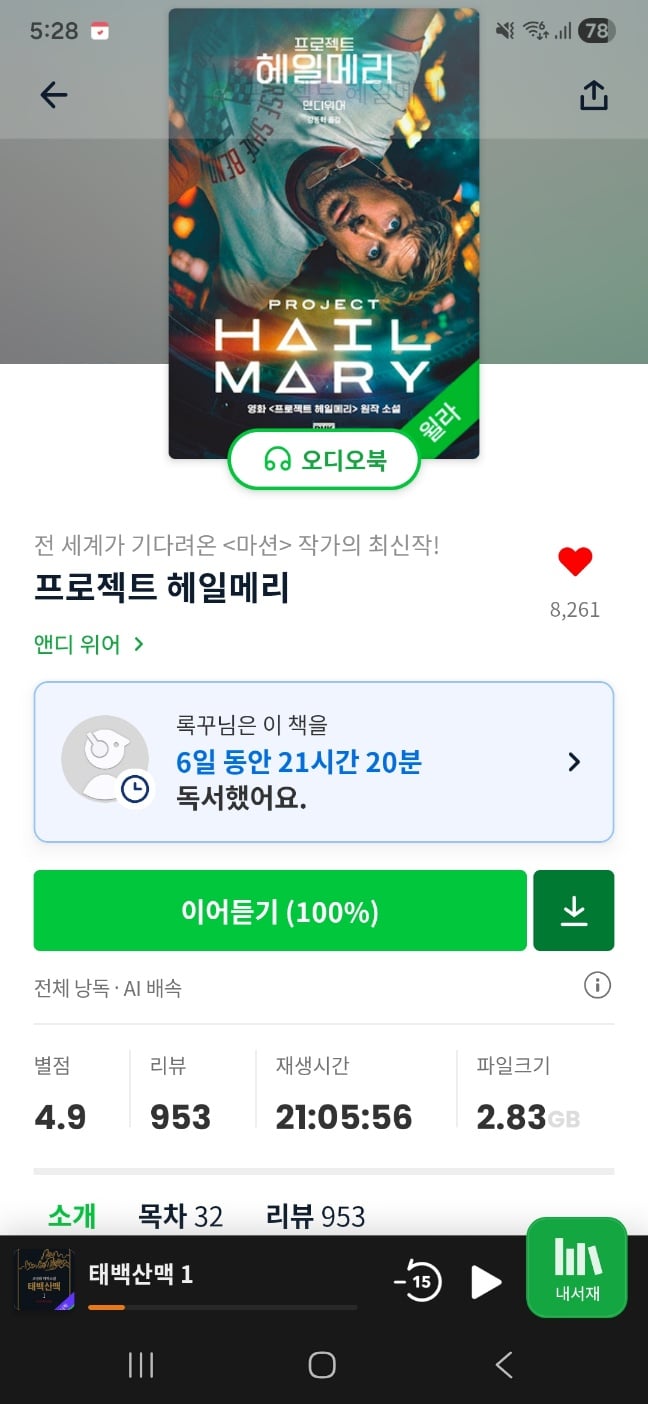
Task: Tap the 15-second rewind icon
Action: tap(418, 1281)
